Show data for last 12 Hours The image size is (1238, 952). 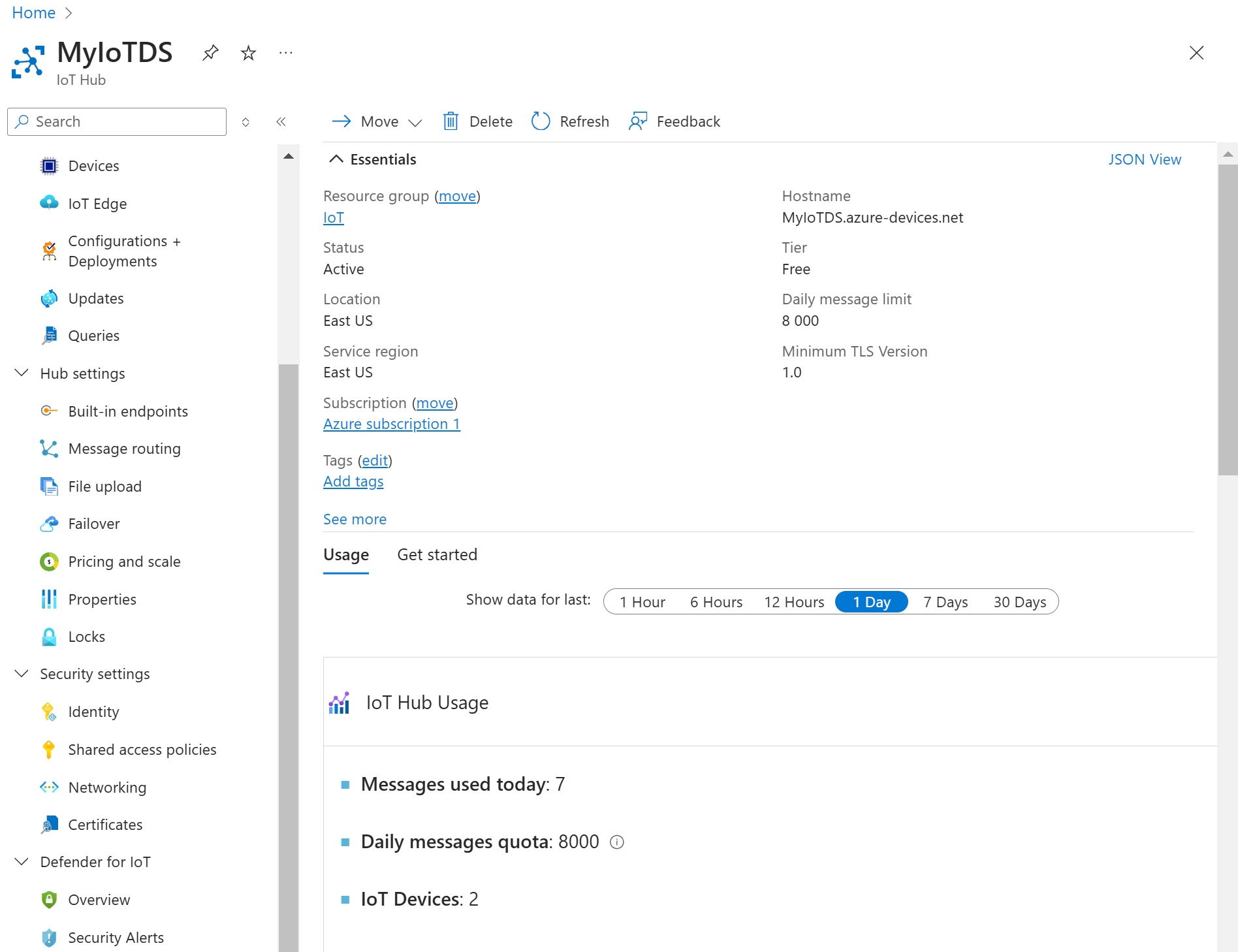click(x=794, y=602)
